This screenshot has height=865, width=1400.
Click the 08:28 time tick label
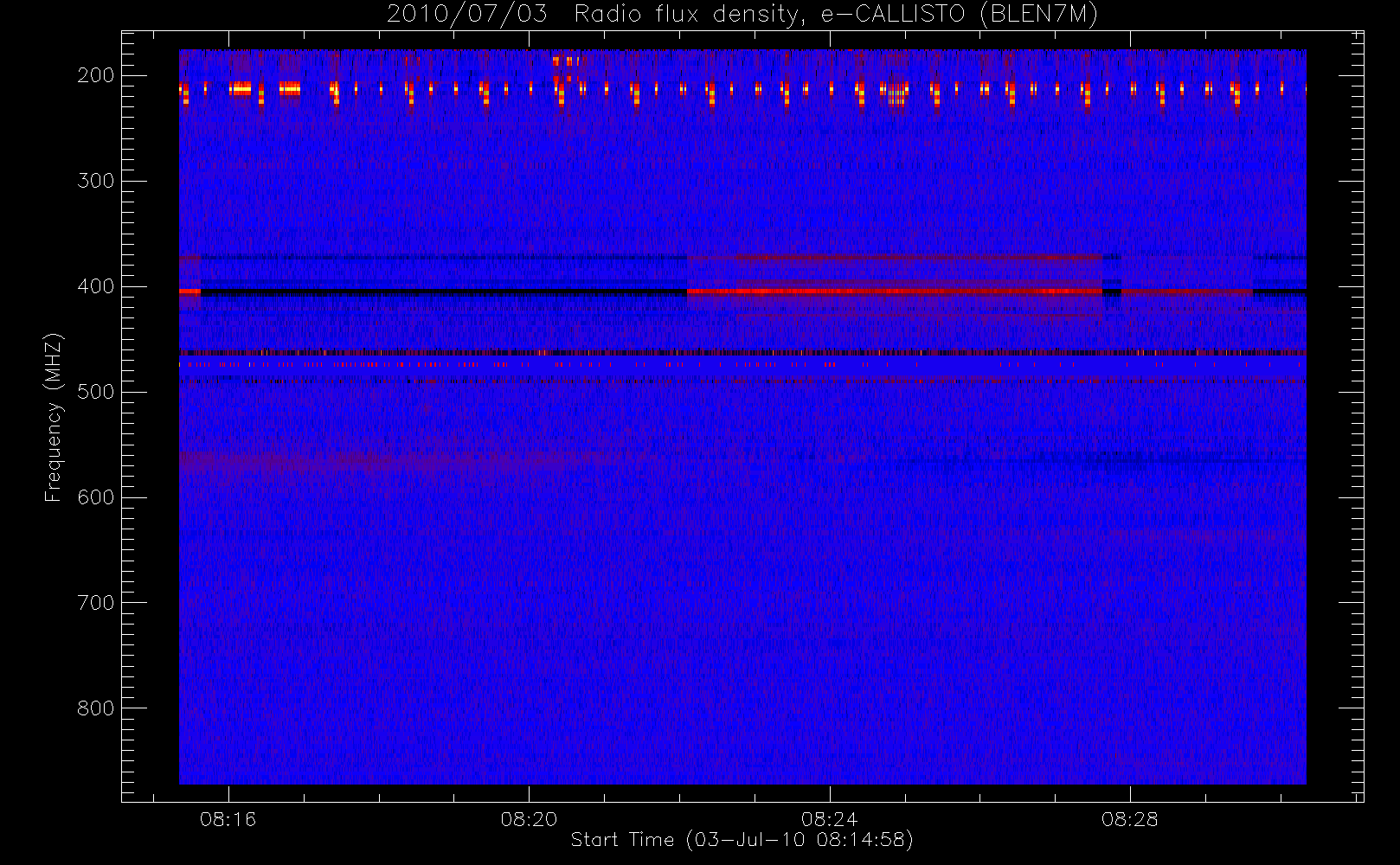coord(1130,818)
